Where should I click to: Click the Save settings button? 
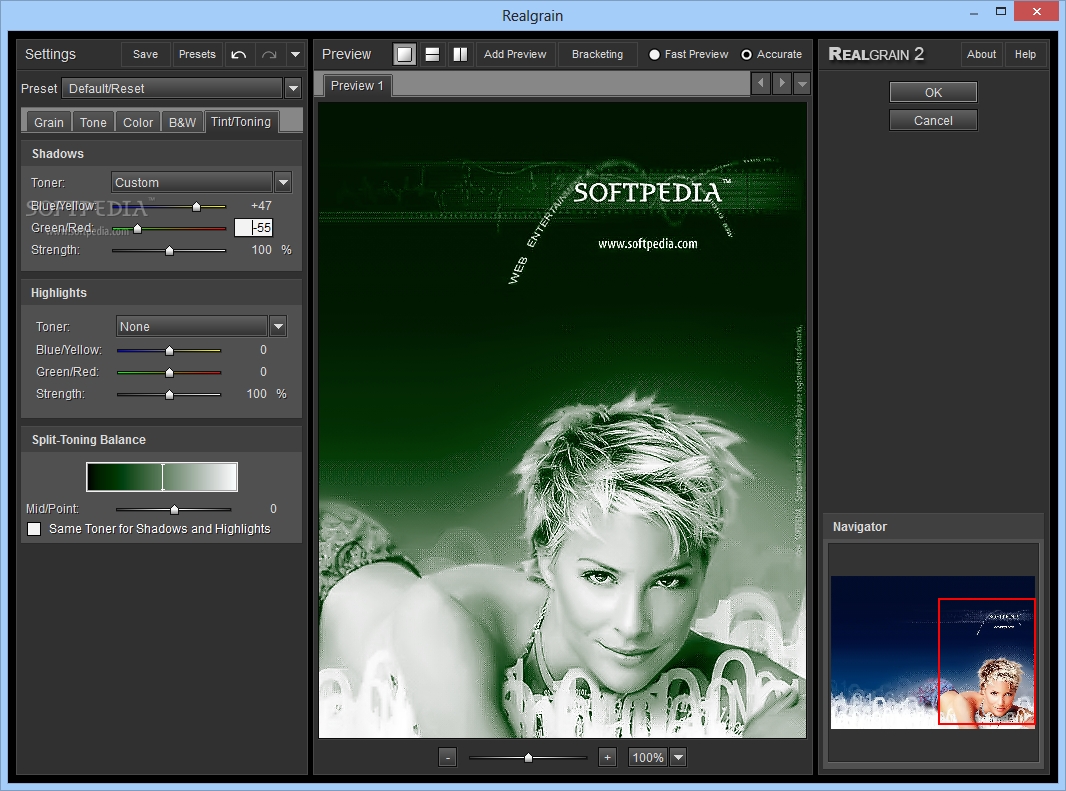pos(145,54)
